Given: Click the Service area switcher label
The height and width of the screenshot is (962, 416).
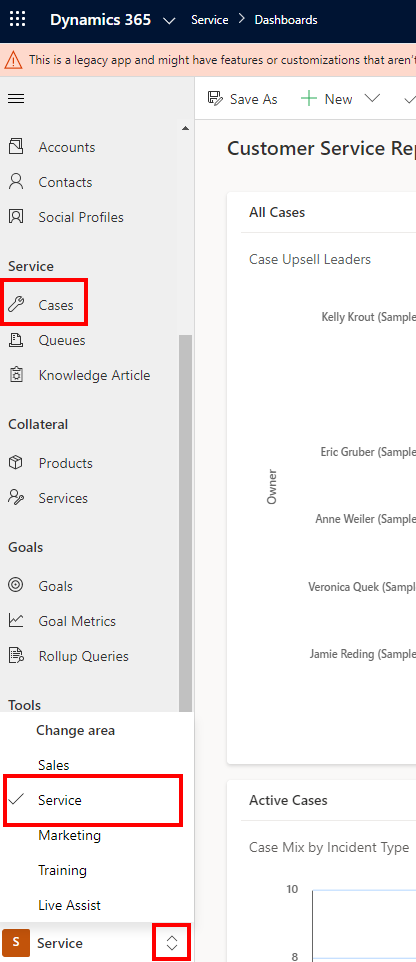Looking at the screenshot, I should pyautogui.click(x=60, y=943).
